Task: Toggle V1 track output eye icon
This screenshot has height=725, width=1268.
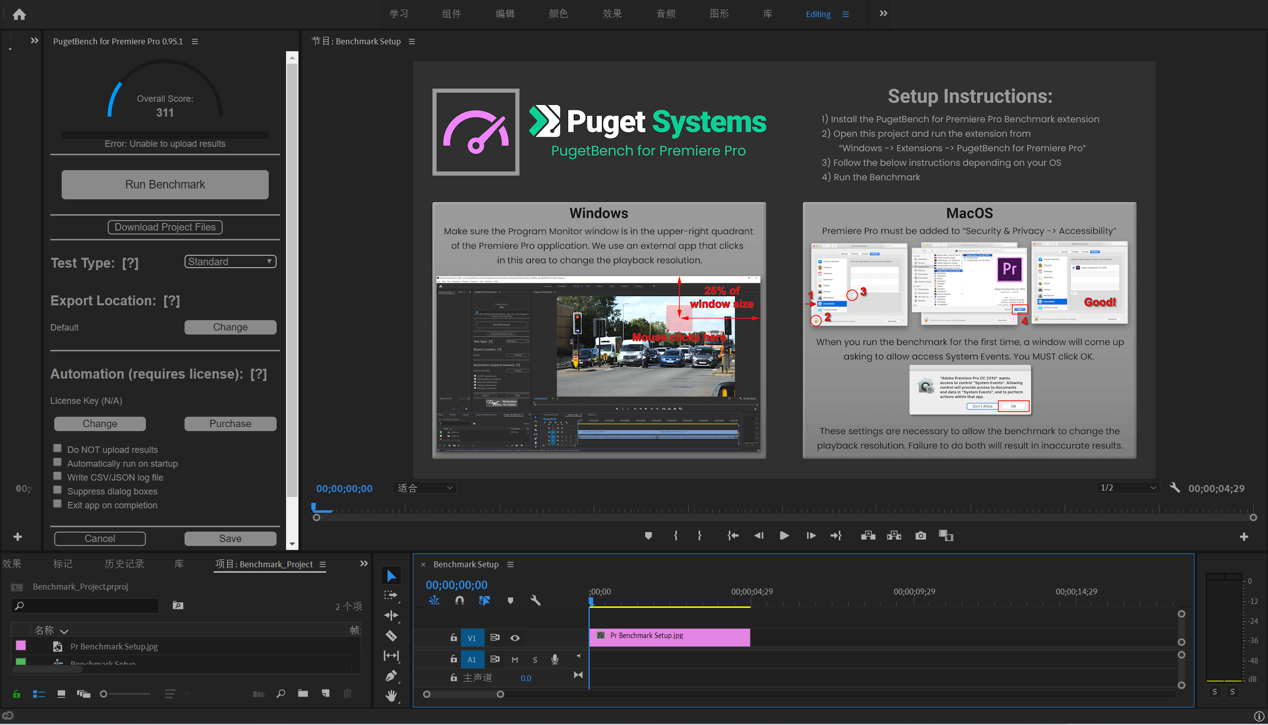Action: (515, 638)
